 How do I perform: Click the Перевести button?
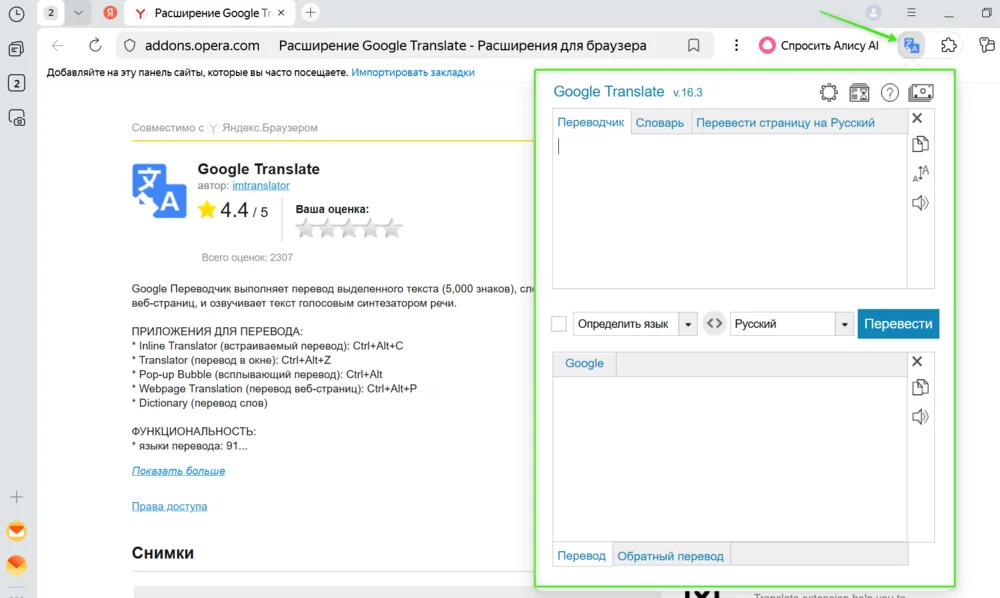click(898, 324)
